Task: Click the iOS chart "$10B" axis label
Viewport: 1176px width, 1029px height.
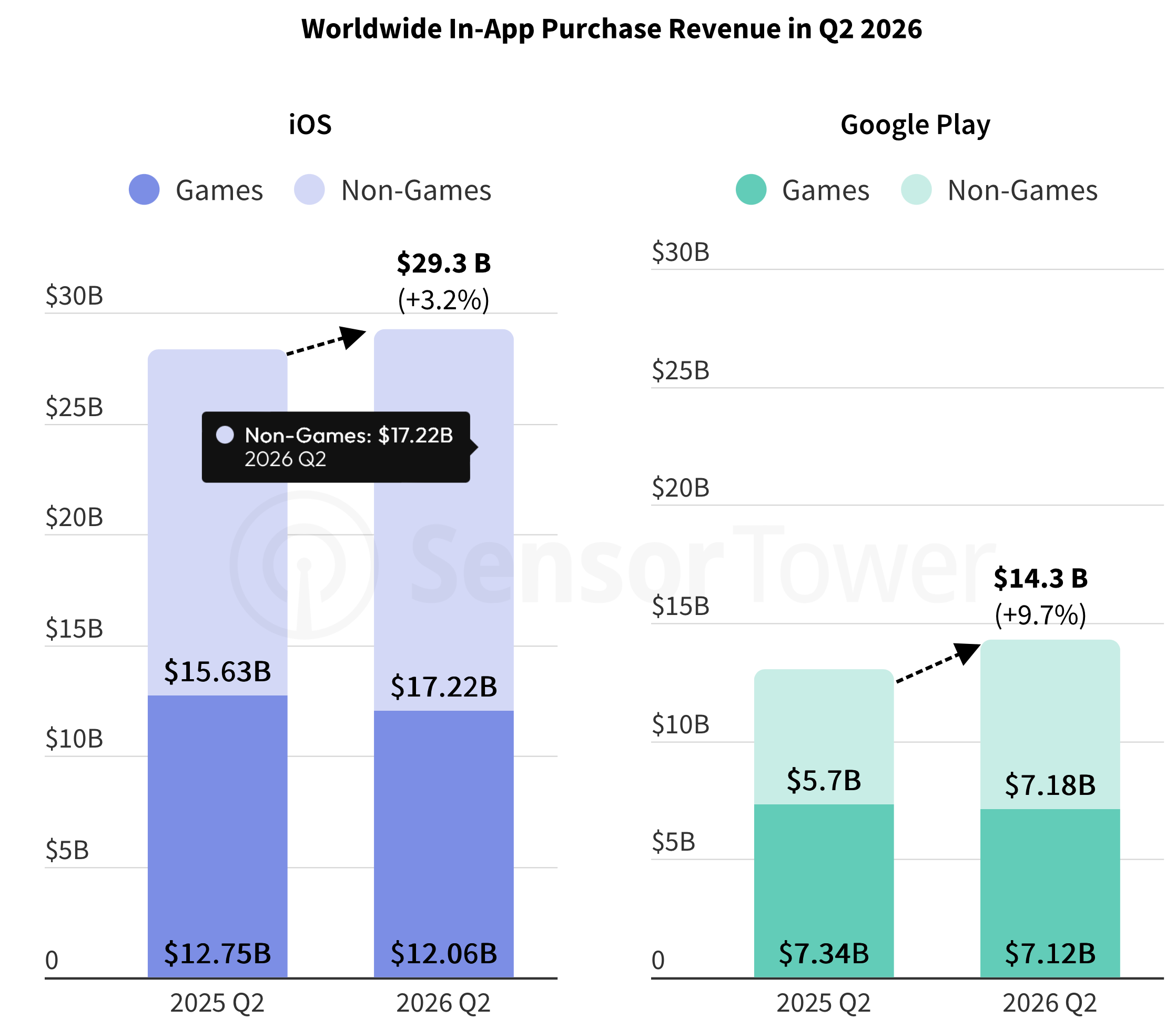Action: pyautogui.click(x=74, y=739)
